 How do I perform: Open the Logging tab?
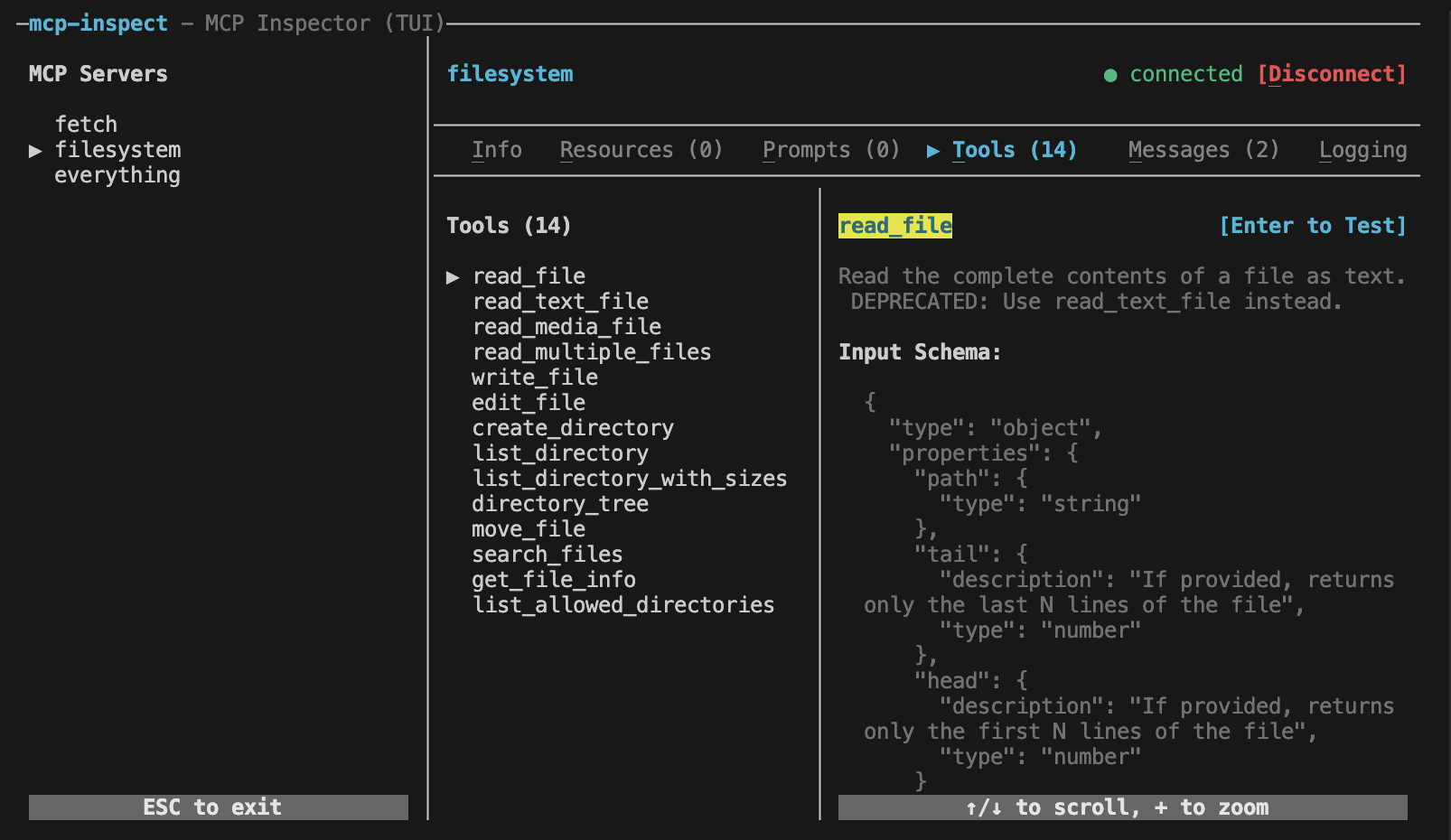click(1362, 149)
